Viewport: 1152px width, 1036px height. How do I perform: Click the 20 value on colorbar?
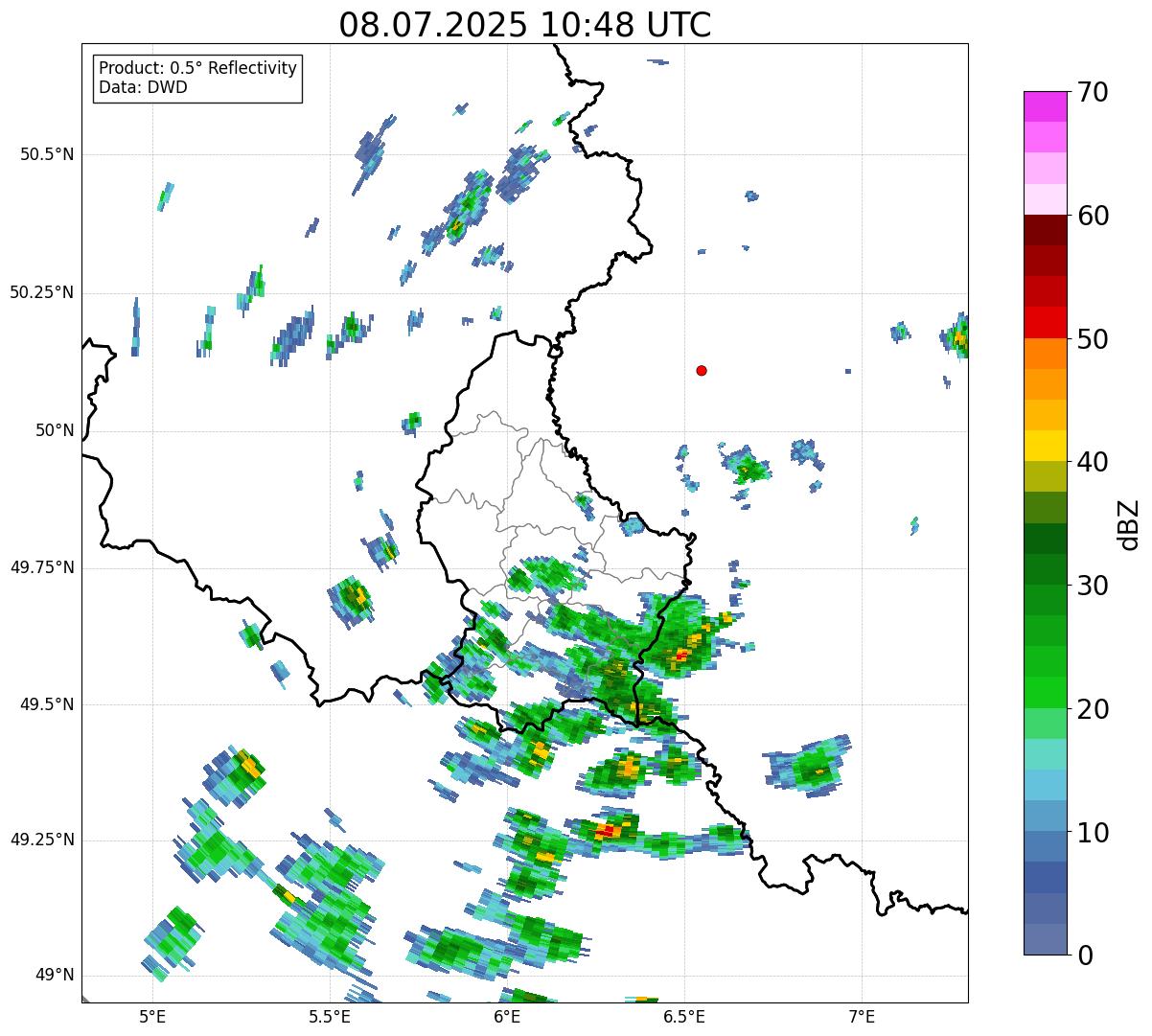(1093, 709)
